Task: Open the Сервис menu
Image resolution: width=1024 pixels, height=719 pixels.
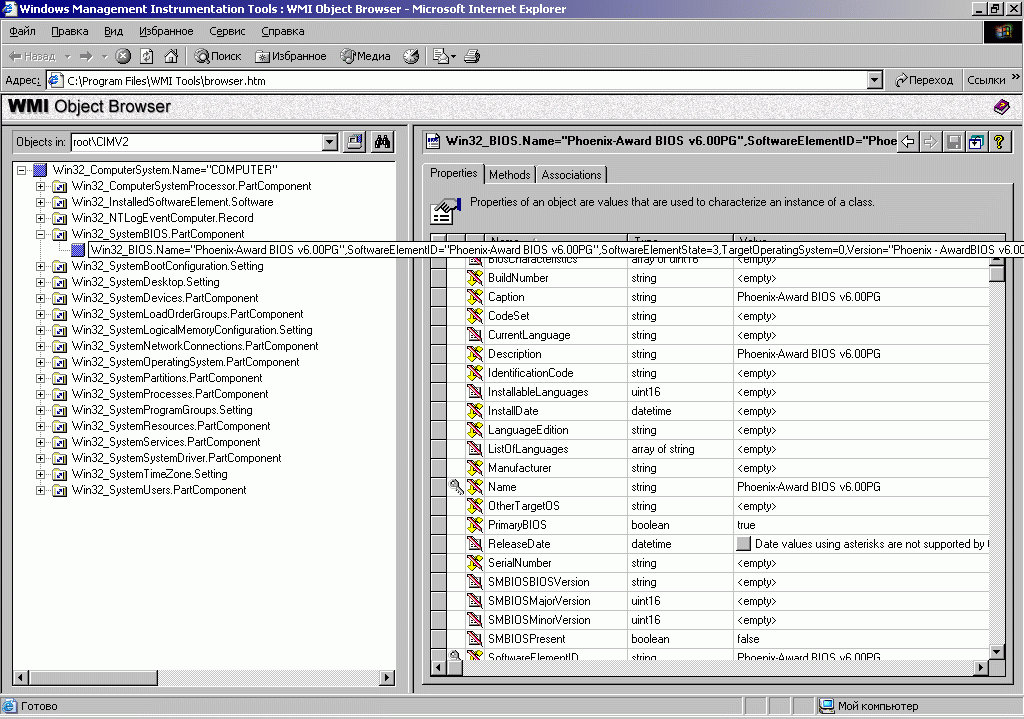Action: point(227,31)
